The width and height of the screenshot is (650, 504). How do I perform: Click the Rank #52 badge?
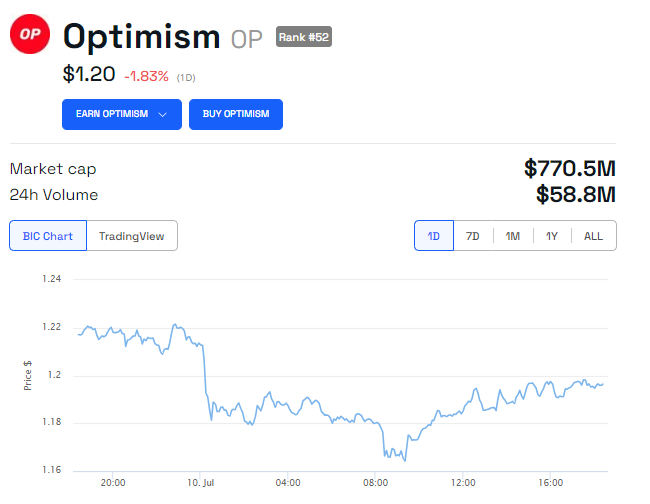303,38
